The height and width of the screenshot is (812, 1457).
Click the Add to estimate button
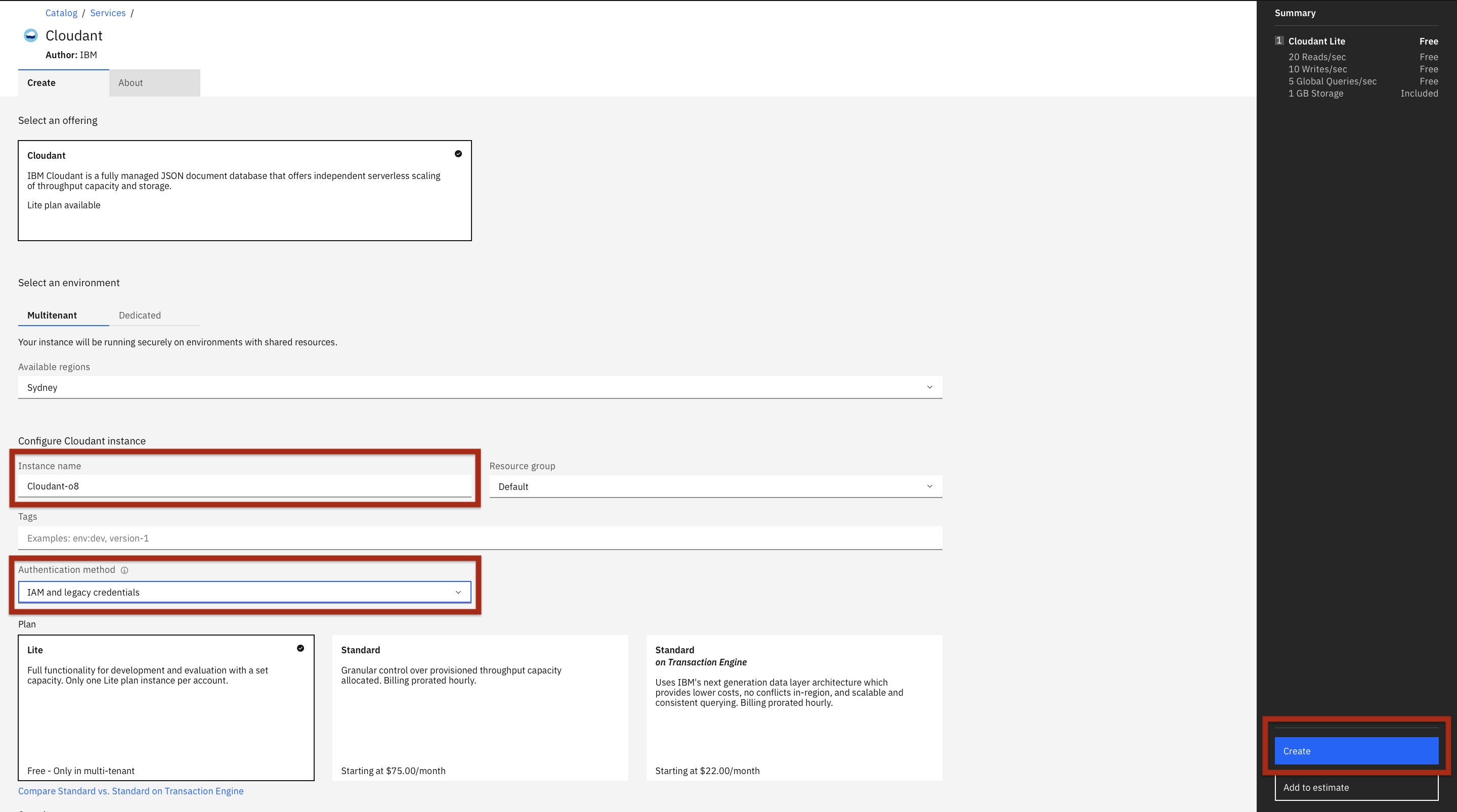point(1356,788)
